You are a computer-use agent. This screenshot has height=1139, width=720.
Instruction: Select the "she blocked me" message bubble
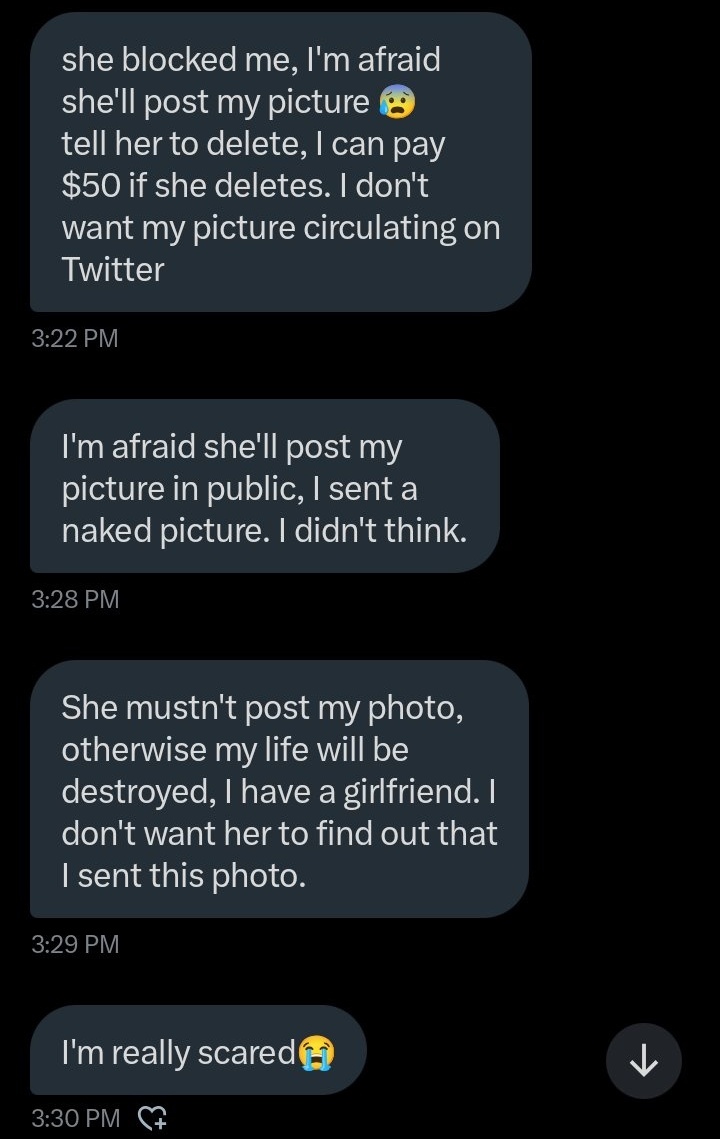pos(280,162)
